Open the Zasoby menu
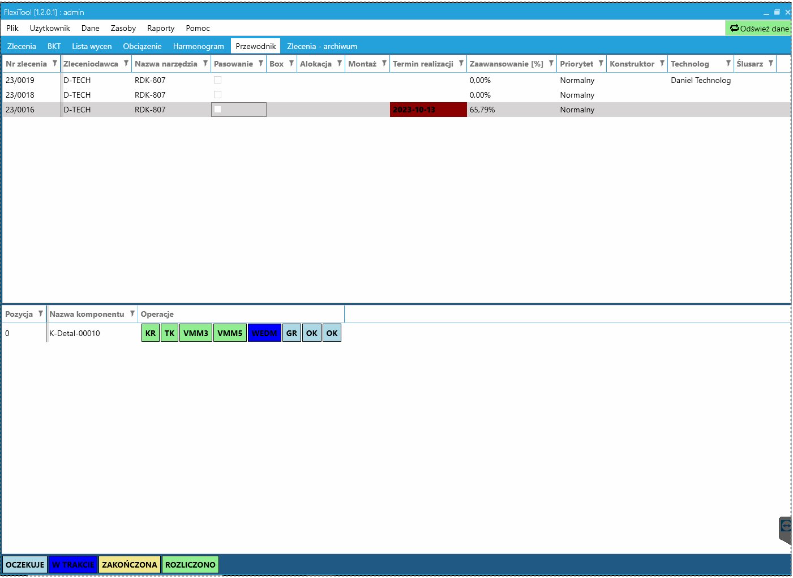This screenshot has height=578, width=793. click(123, 28)
